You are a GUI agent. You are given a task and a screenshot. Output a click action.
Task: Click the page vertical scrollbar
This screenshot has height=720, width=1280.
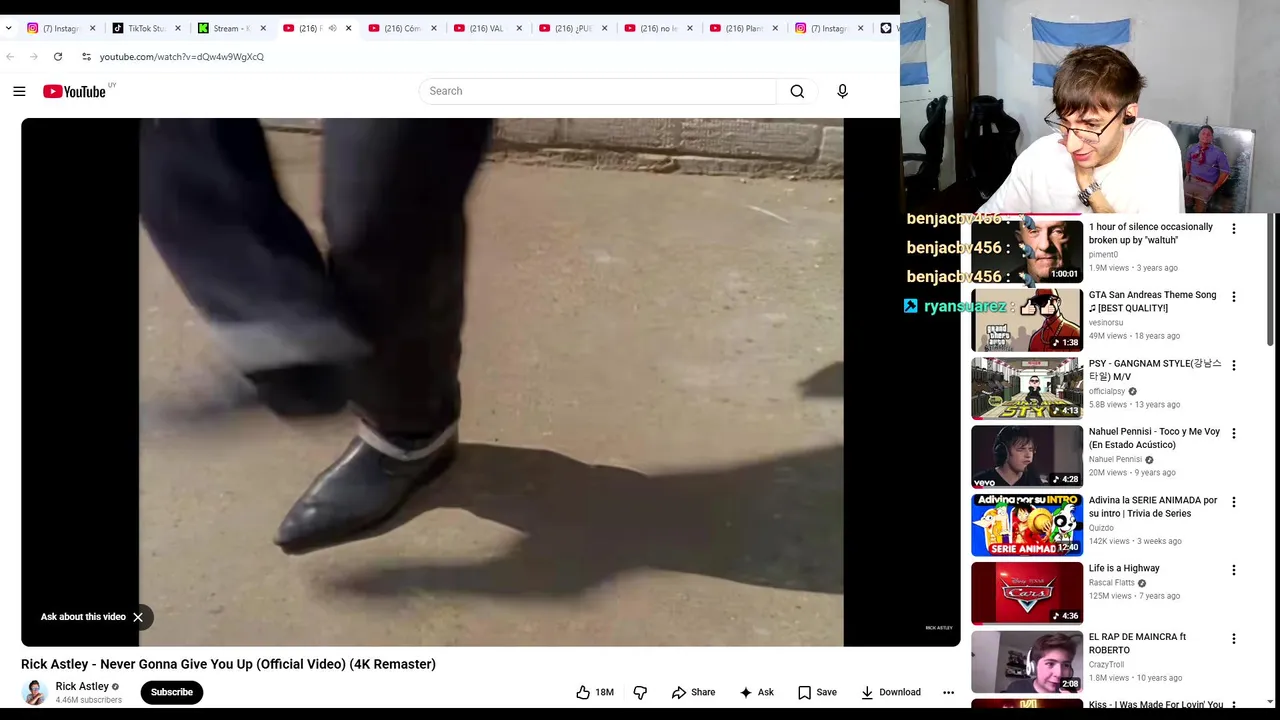(x=1272, y=280)
